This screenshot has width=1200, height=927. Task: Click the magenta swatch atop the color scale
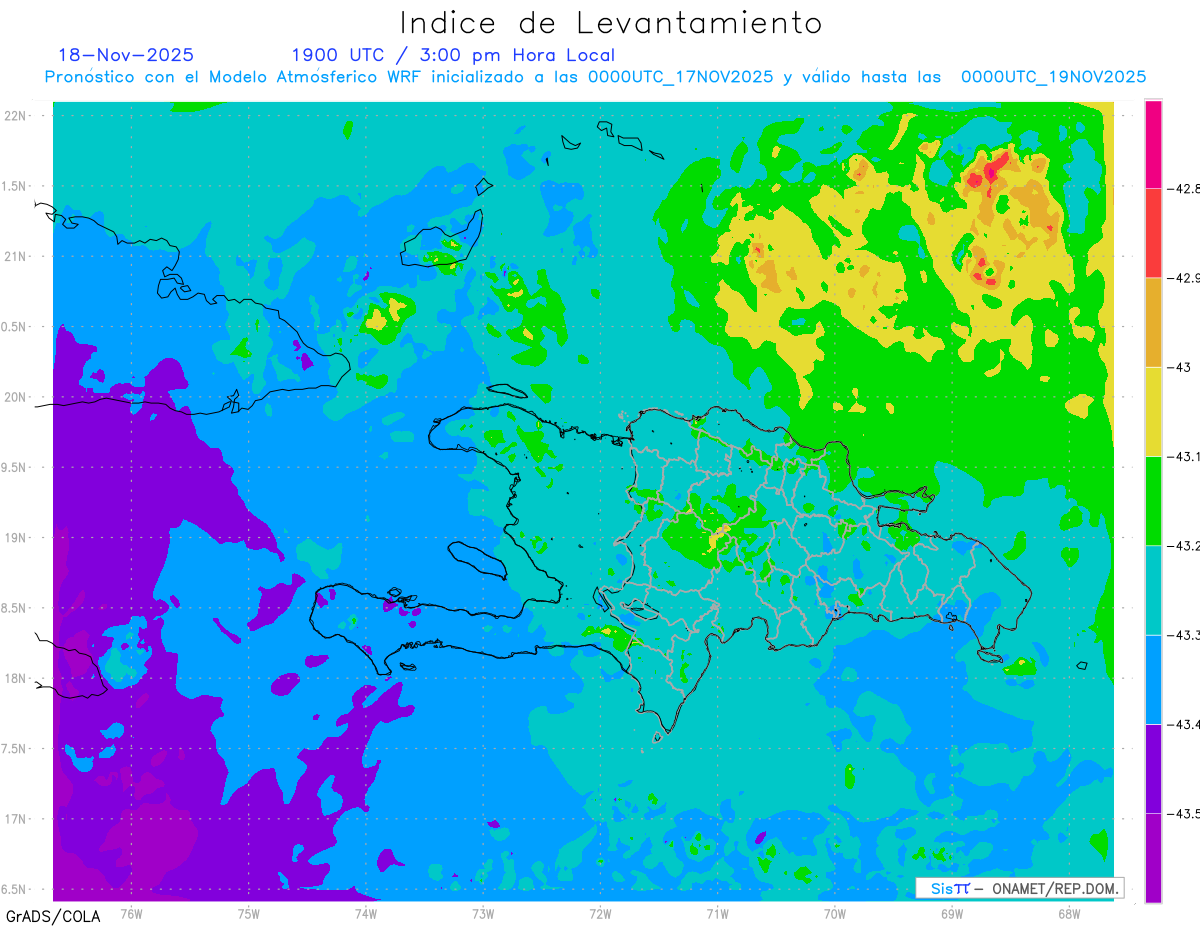pos(1153,144)
